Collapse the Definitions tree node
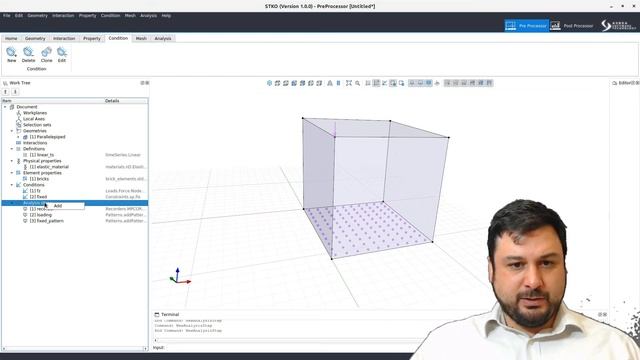Viewport: 640px width, 360px height. 12,149
